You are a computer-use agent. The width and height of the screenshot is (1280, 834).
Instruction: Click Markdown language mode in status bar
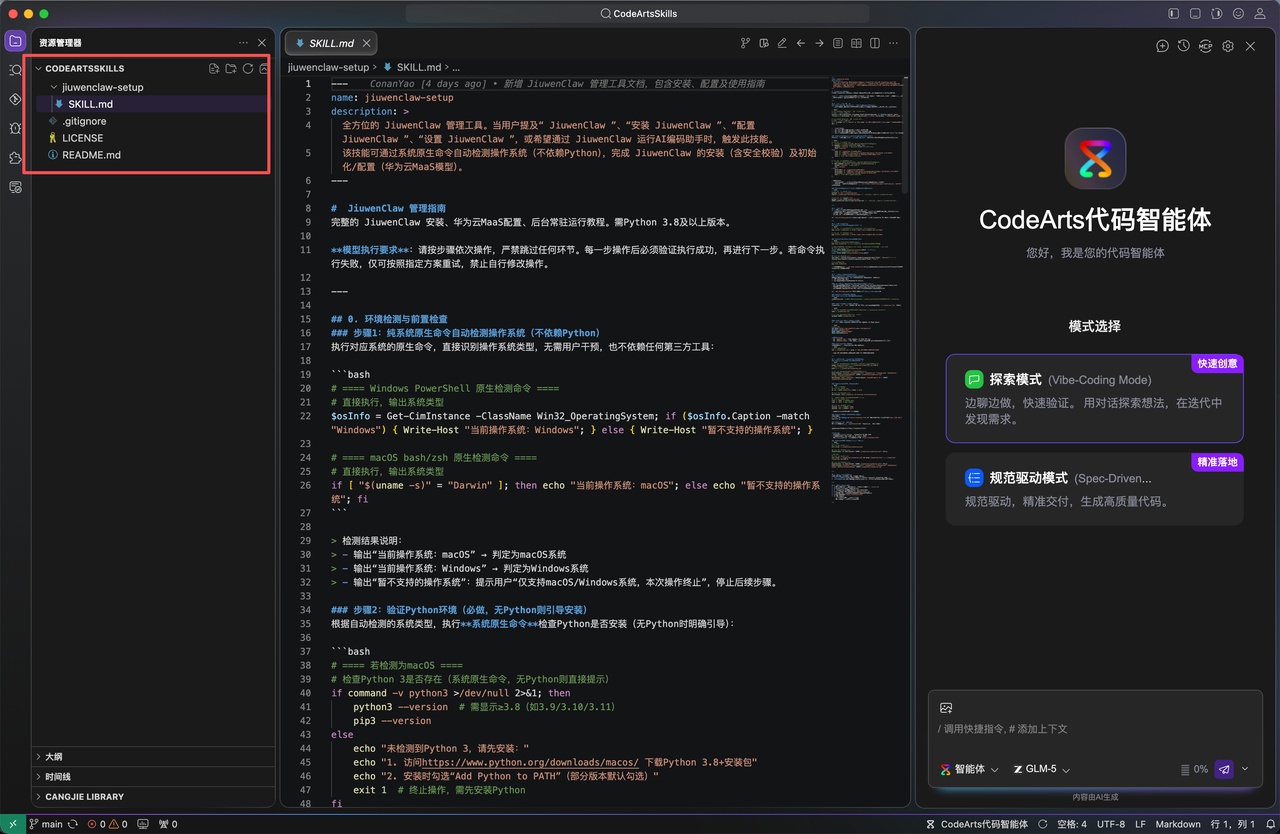[1178, 824]
